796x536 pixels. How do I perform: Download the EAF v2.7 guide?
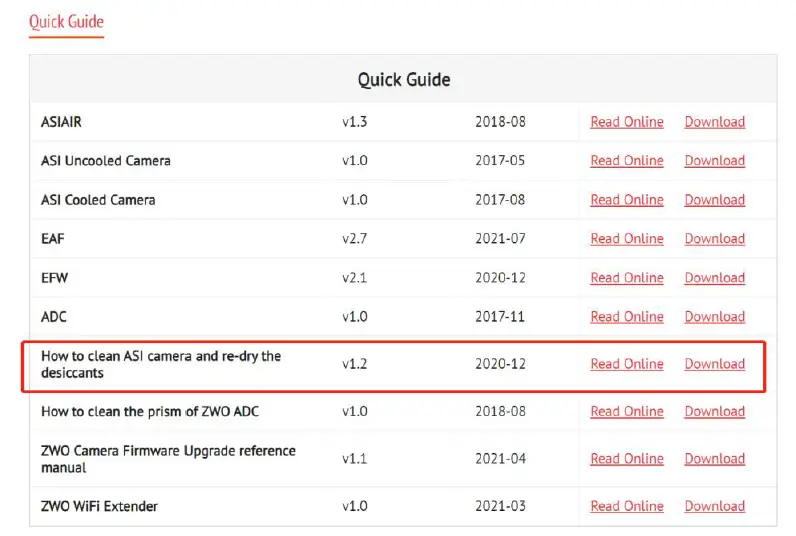[714, 239]
